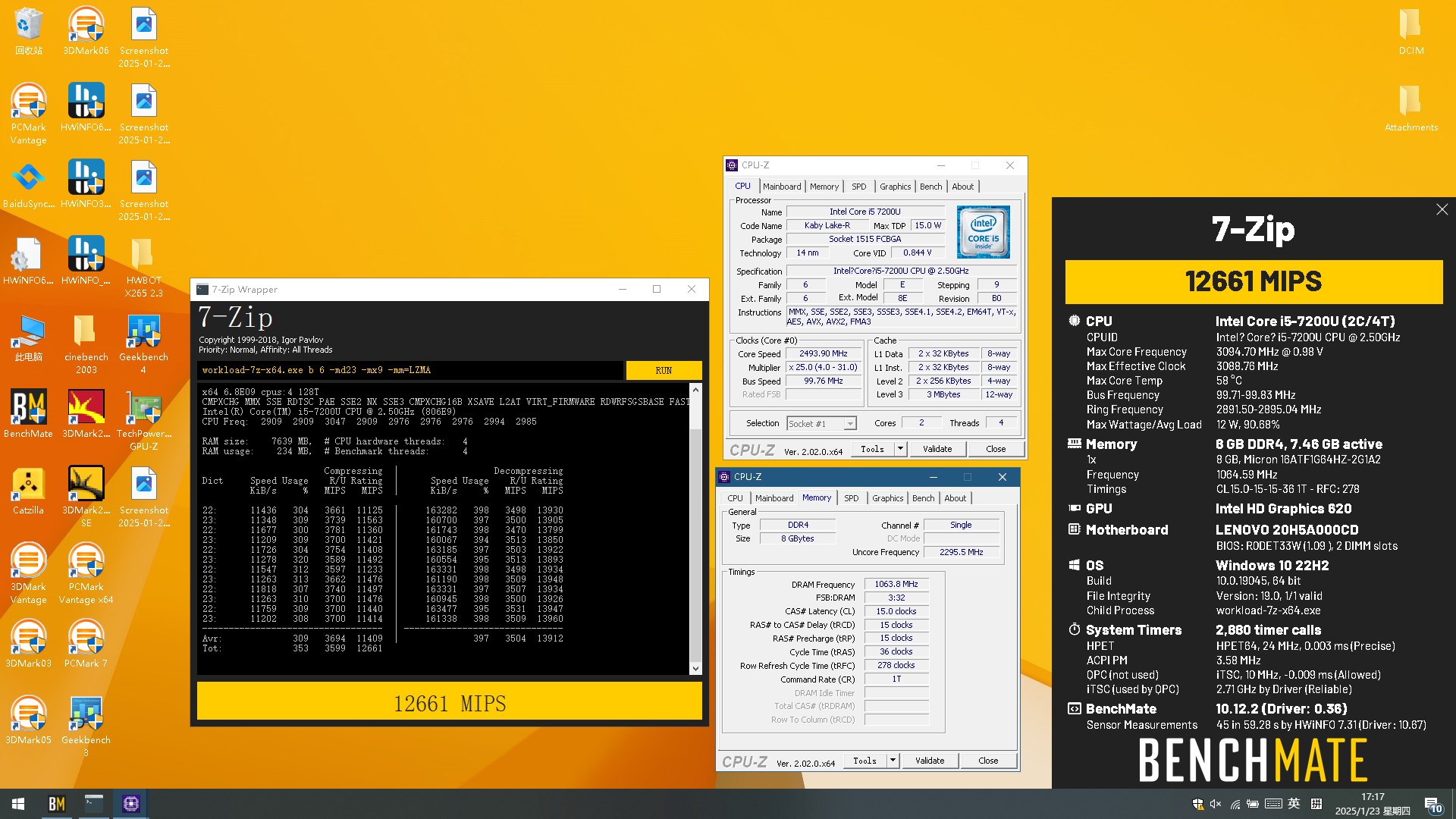Open the notification center with 10 alerts
Viewport: 1456px width, 819px height.
tap(1433, 805)
